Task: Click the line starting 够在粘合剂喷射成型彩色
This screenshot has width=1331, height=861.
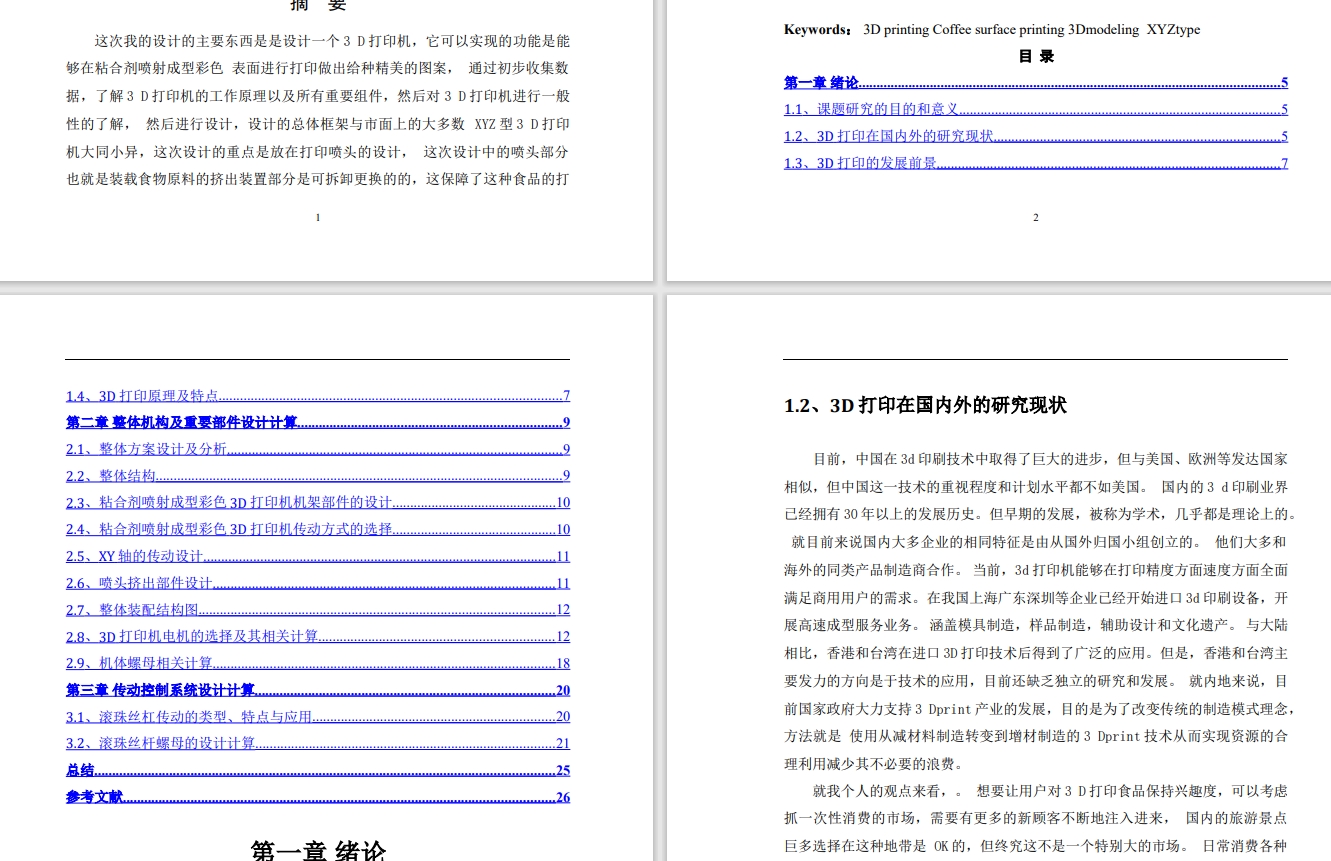Action: pyautogui.click(x=318, y=69)
